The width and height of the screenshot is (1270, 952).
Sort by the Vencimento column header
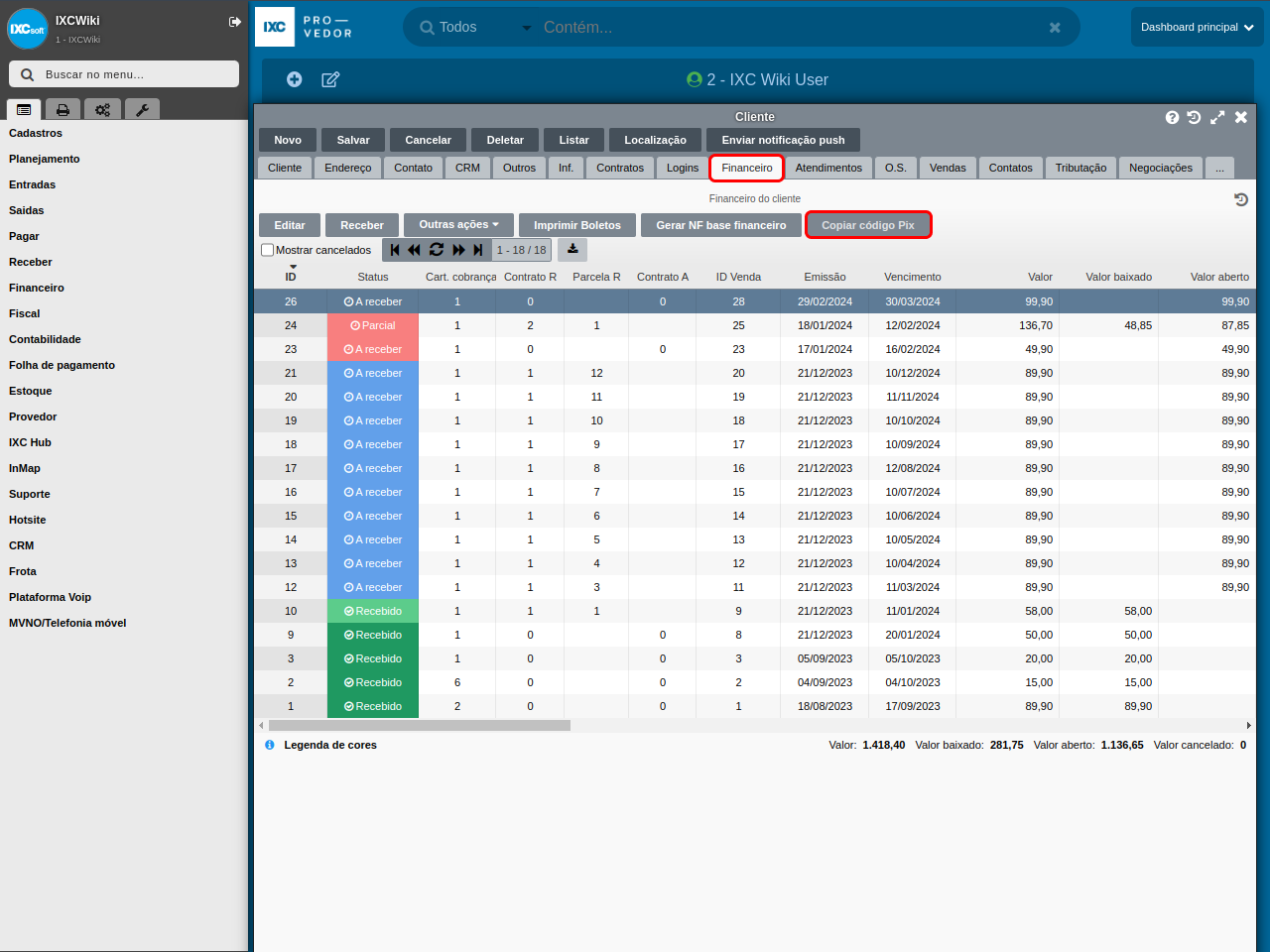[x=913, y=277]
